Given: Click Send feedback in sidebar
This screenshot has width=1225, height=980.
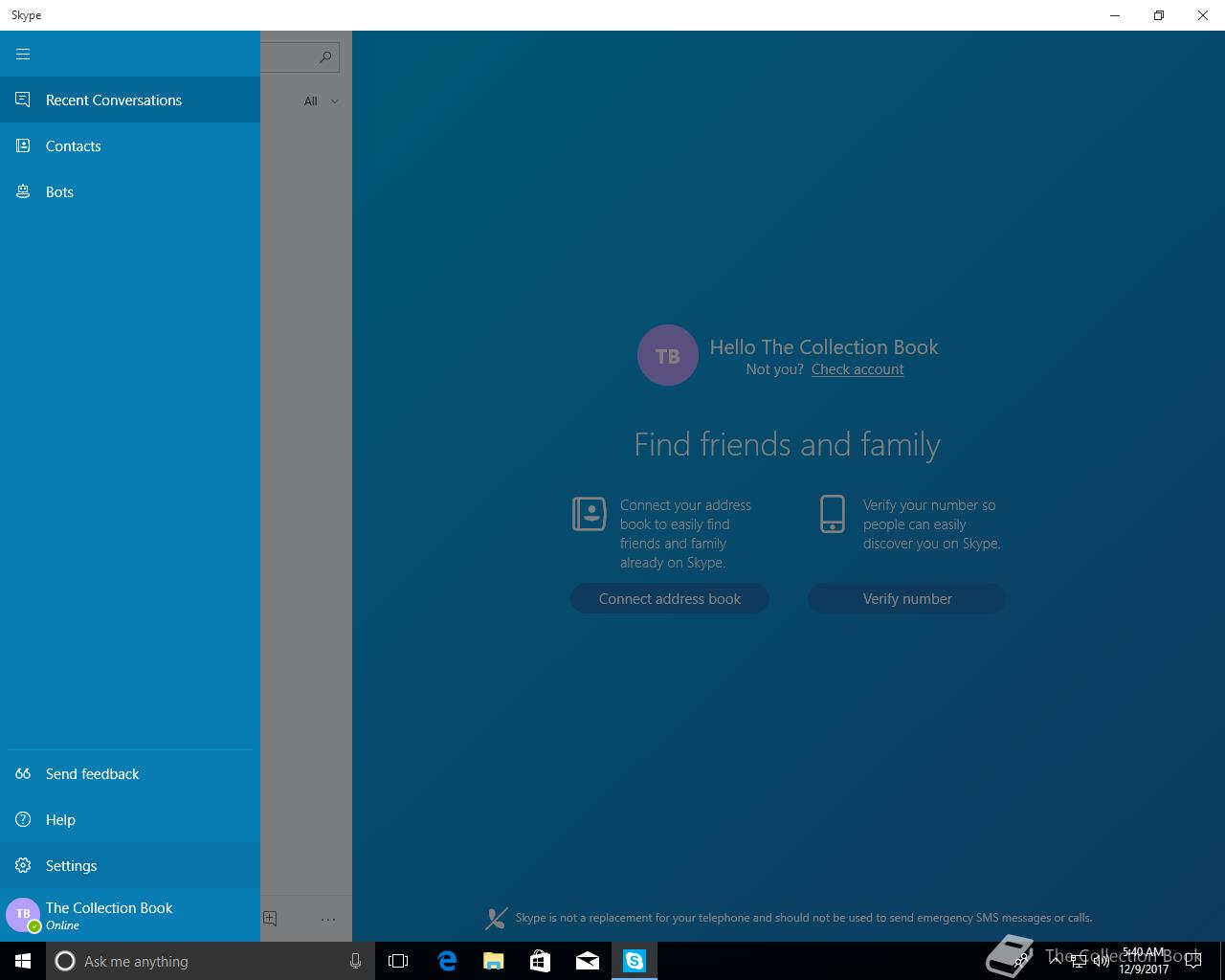Looking at the screenshot, I should (130, 773).
